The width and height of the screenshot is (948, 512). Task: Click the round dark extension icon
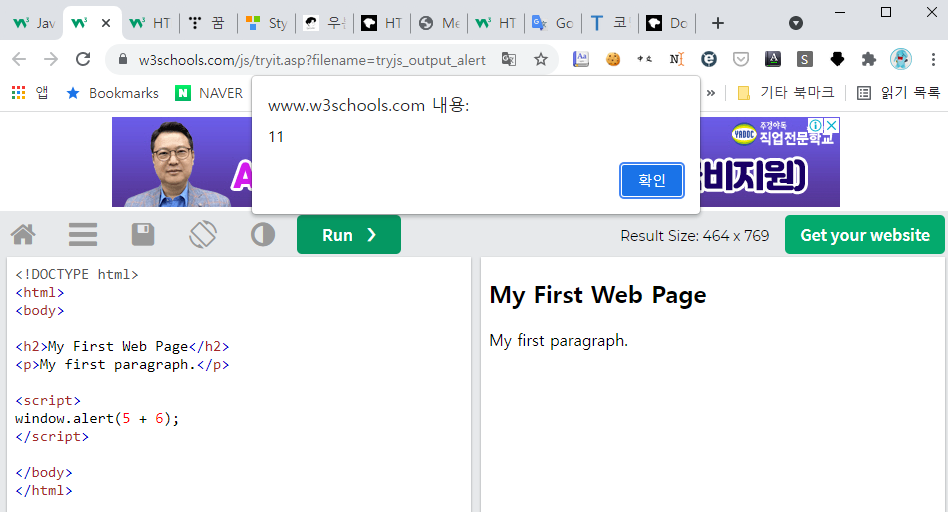709,59
